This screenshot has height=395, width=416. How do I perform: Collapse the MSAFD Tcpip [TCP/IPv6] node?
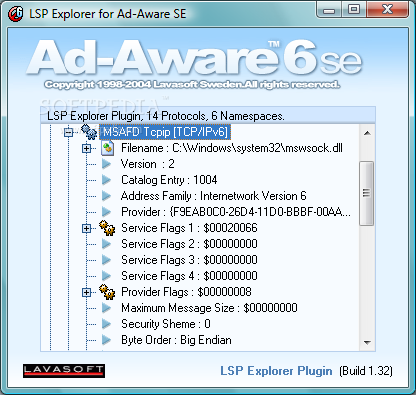pyautogui.click(x=68, y=132)
